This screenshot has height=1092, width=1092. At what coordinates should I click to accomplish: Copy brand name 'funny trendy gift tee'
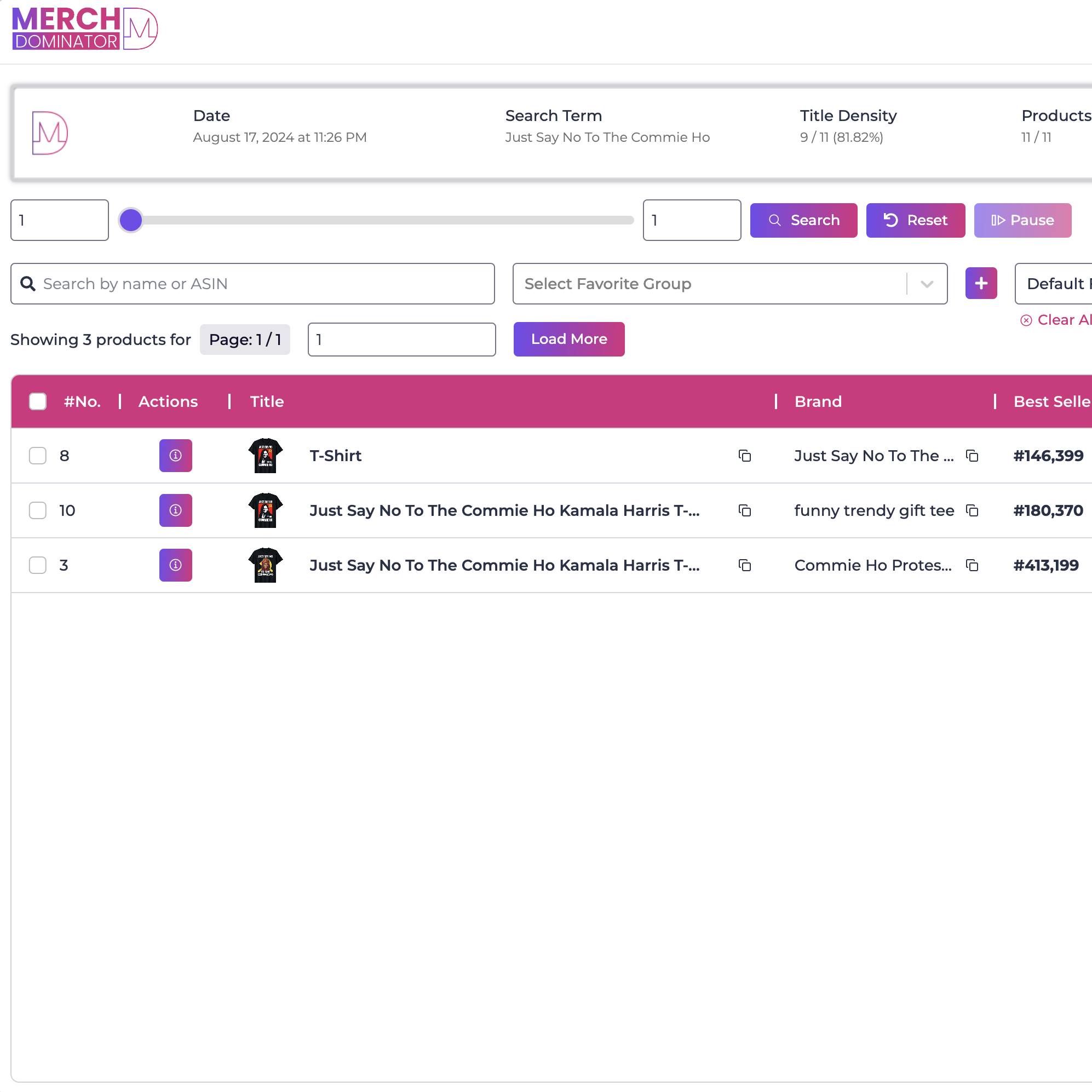point(972,510)
